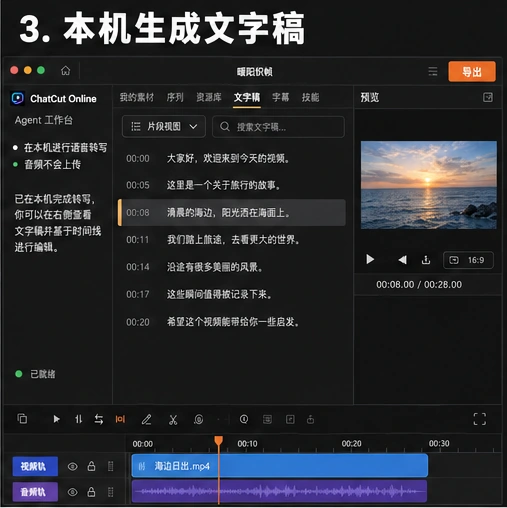Click the sunset preview image
This screenshot has height=508, width=507.
point(429,185)
